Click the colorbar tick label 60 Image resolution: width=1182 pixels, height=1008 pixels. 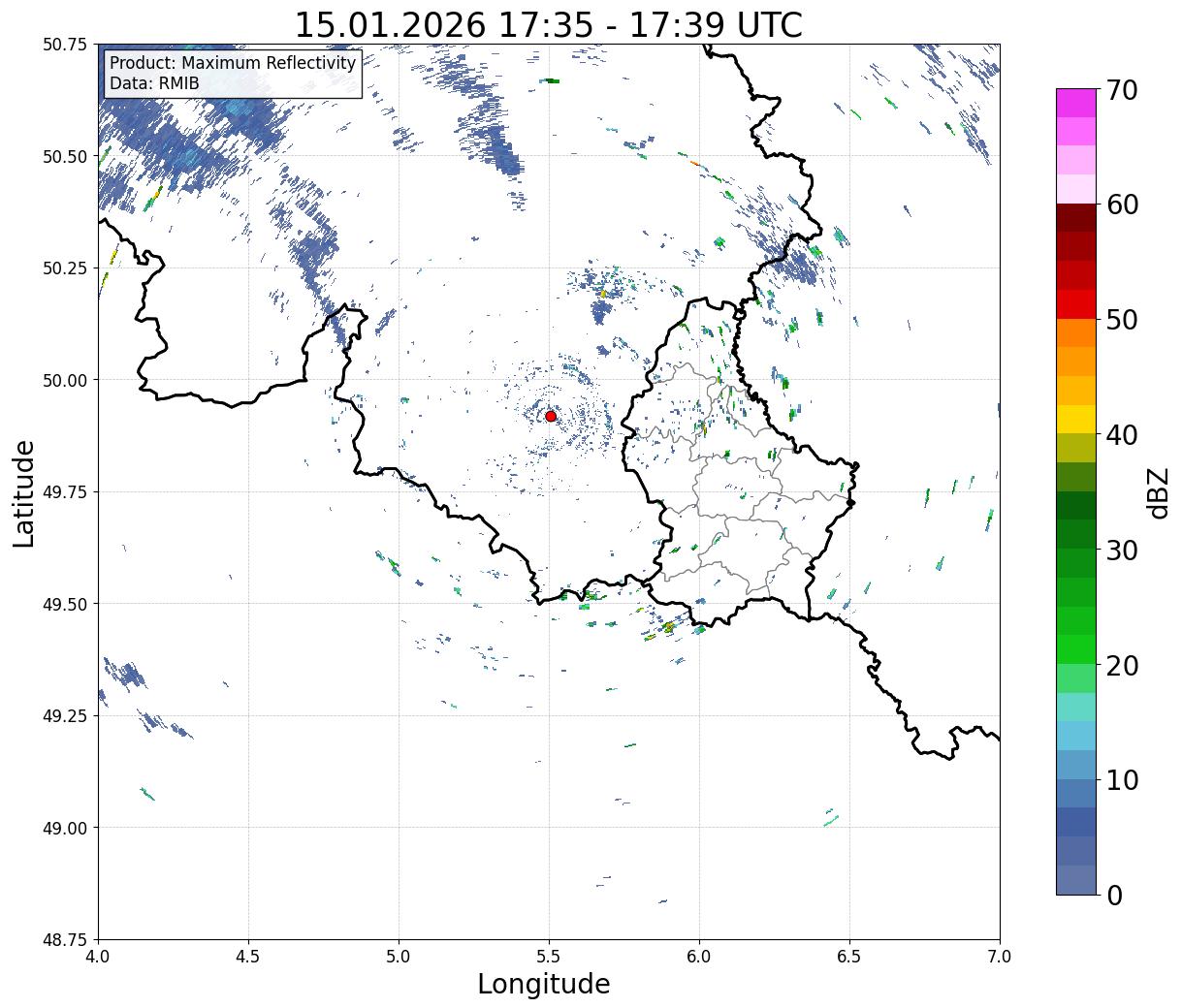[x=1122, y=205]
